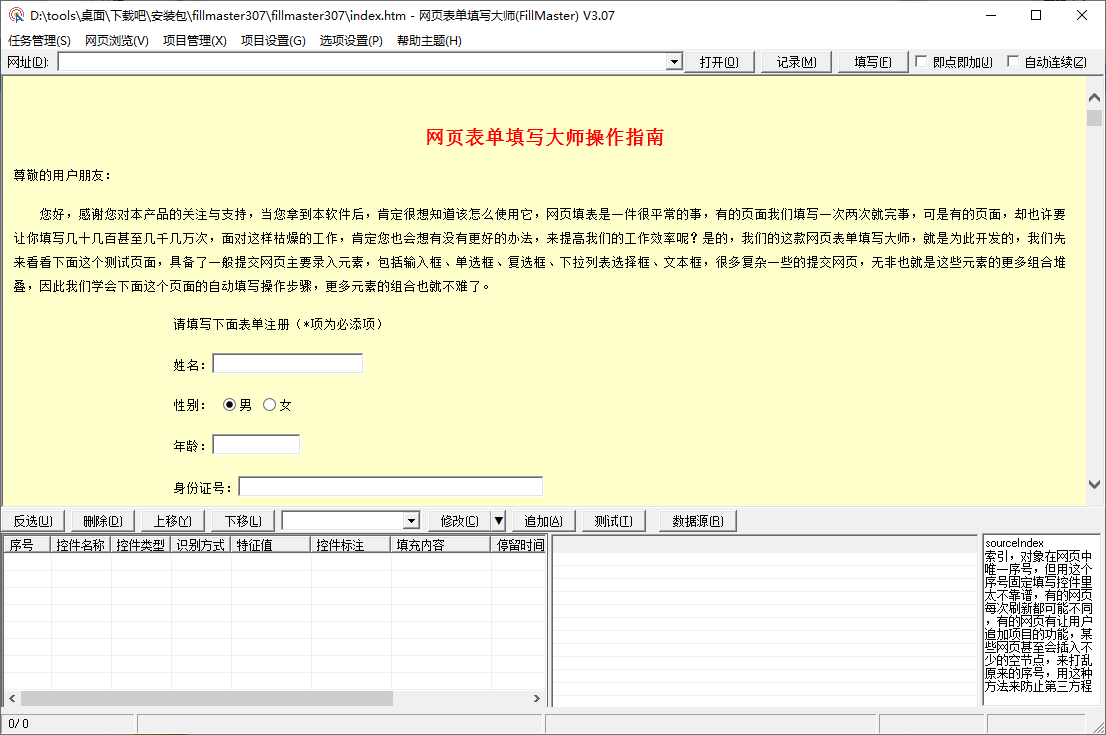This screenshot has height=735, width=1106.
Task: Click the 记录(M) button
Action: (796, 62)
